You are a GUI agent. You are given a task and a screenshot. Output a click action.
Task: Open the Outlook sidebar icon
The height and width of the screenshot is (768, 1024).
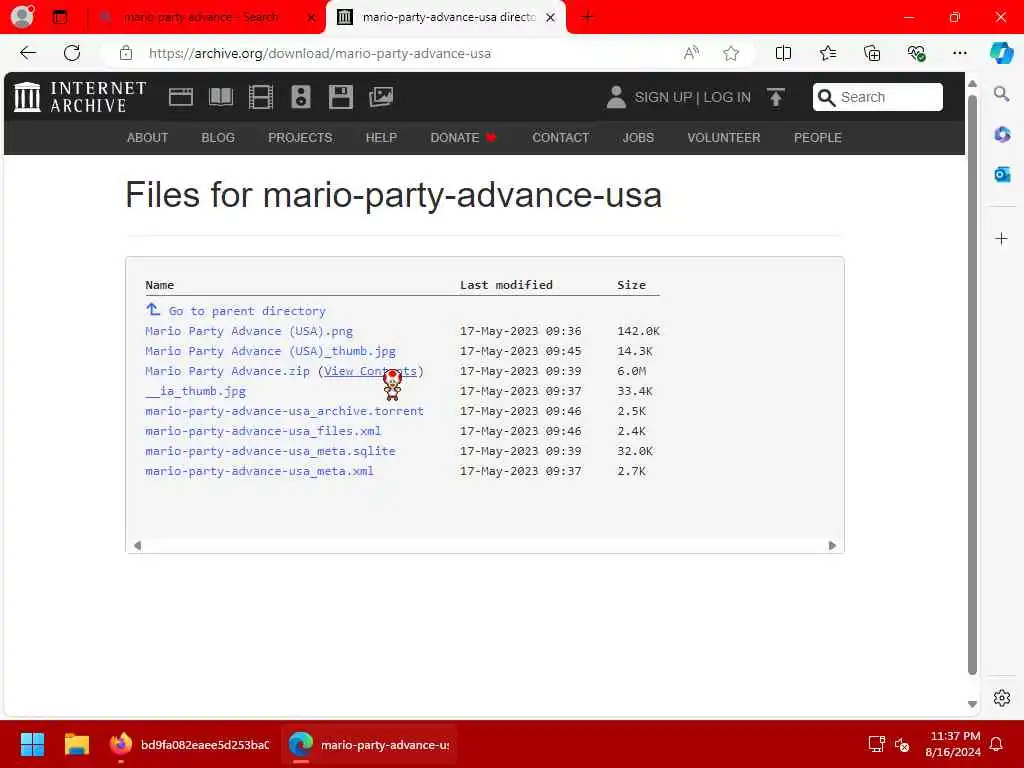coord(1002,174)
